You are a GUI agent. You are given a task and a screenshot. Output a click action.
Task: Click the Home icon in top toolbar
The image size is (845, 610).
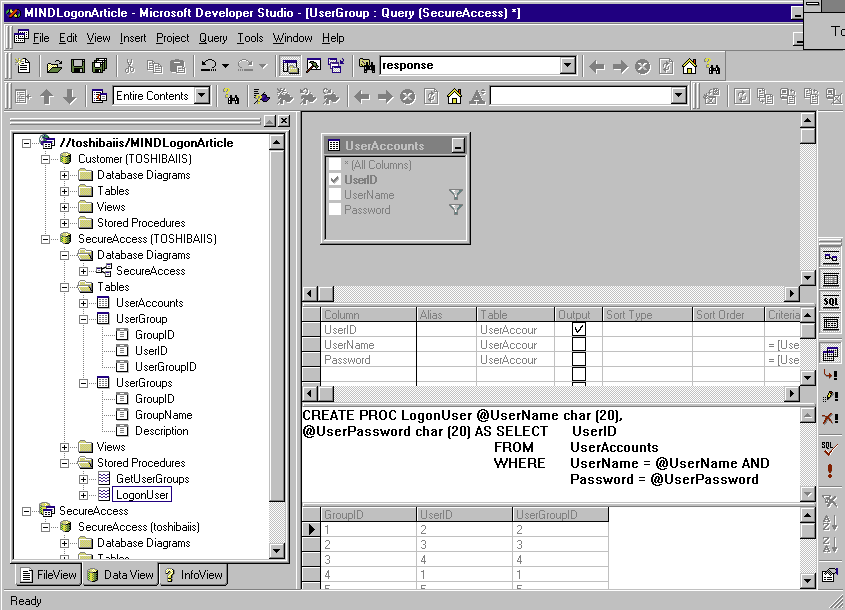[689, 67]
